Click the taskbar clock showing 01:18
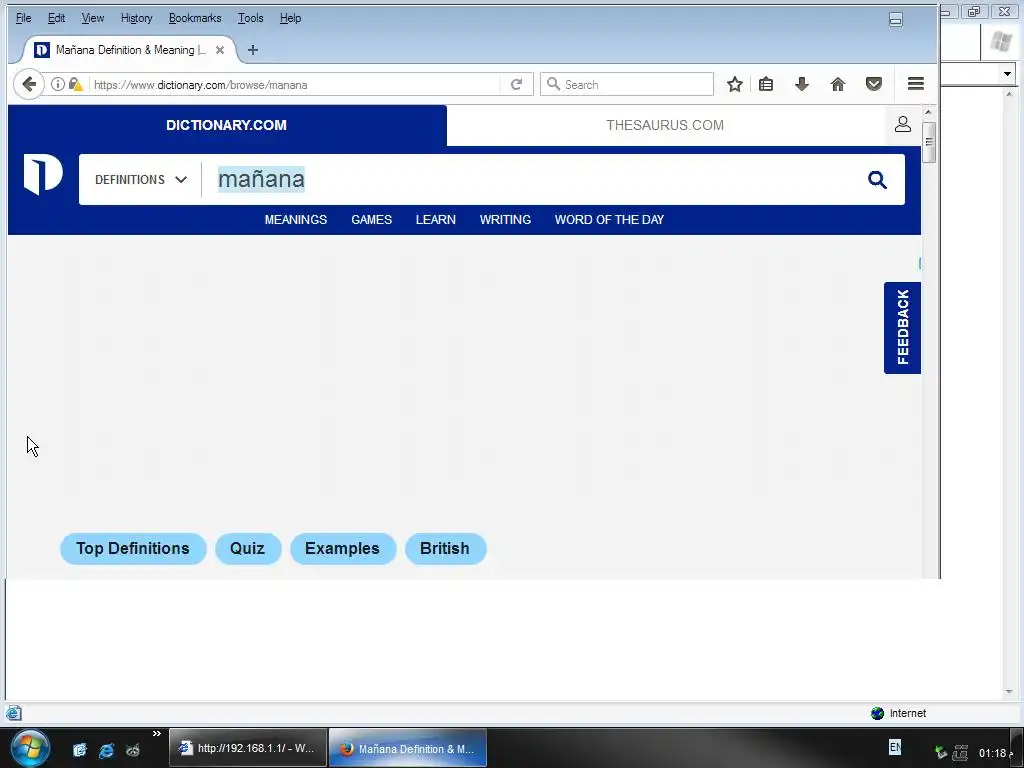The width and height of the screenshot is (1024, 768). [x=995, y=753]
